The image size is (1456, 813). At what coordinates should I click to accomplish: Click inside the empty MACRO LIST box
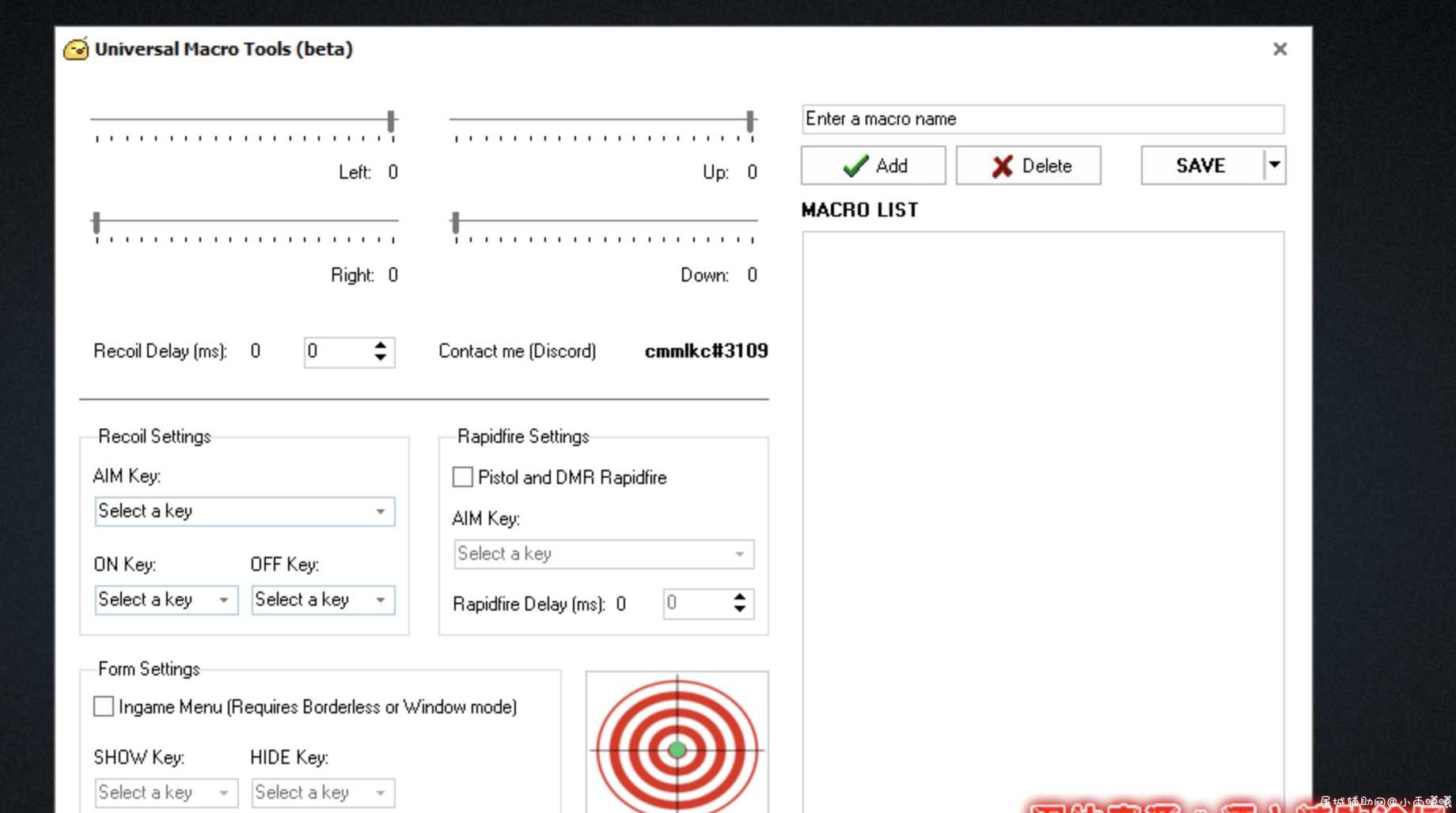coord(1043,514)
